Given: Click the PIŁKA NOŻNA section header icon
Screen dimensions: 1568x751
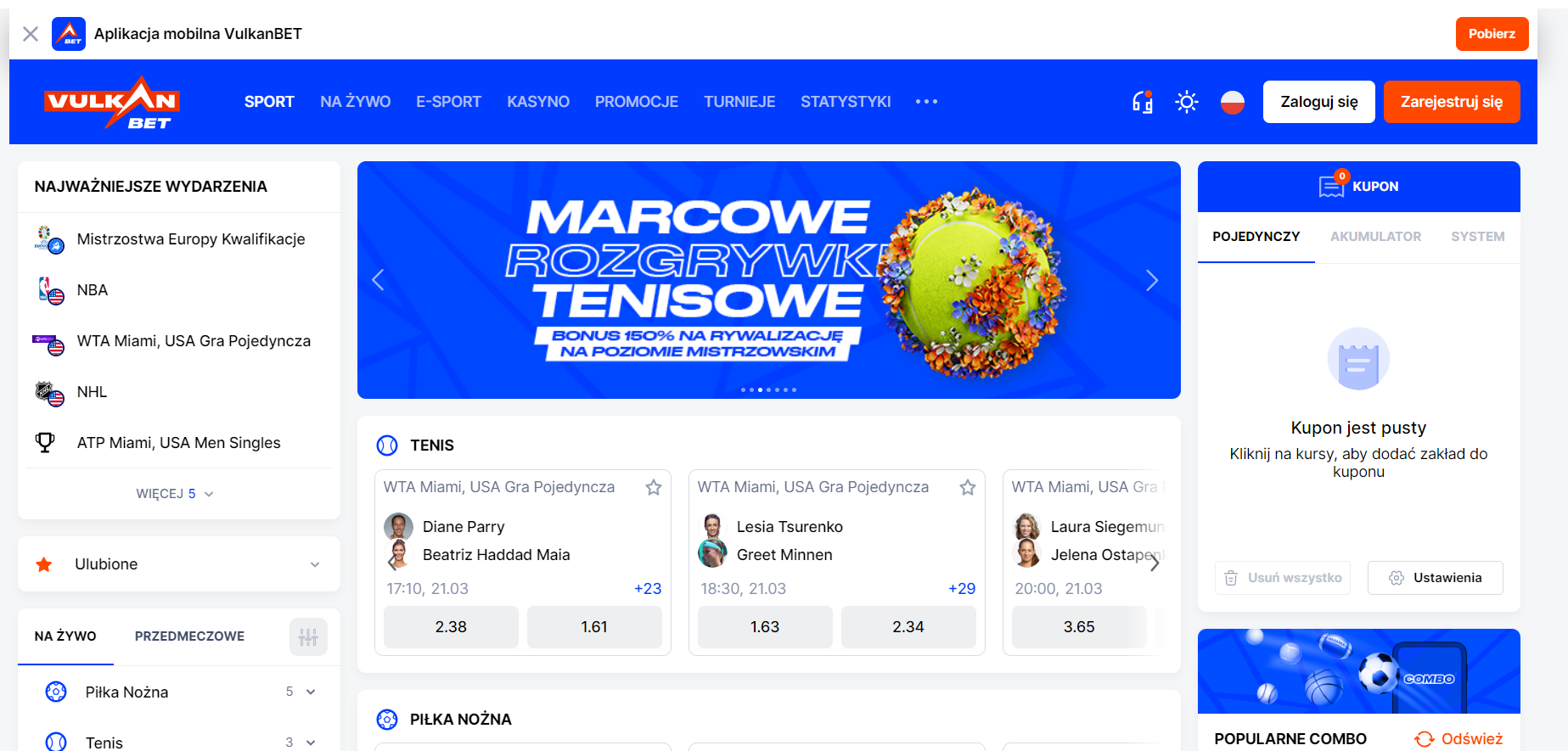Looking at the screenshot, I should click(387, 720).
